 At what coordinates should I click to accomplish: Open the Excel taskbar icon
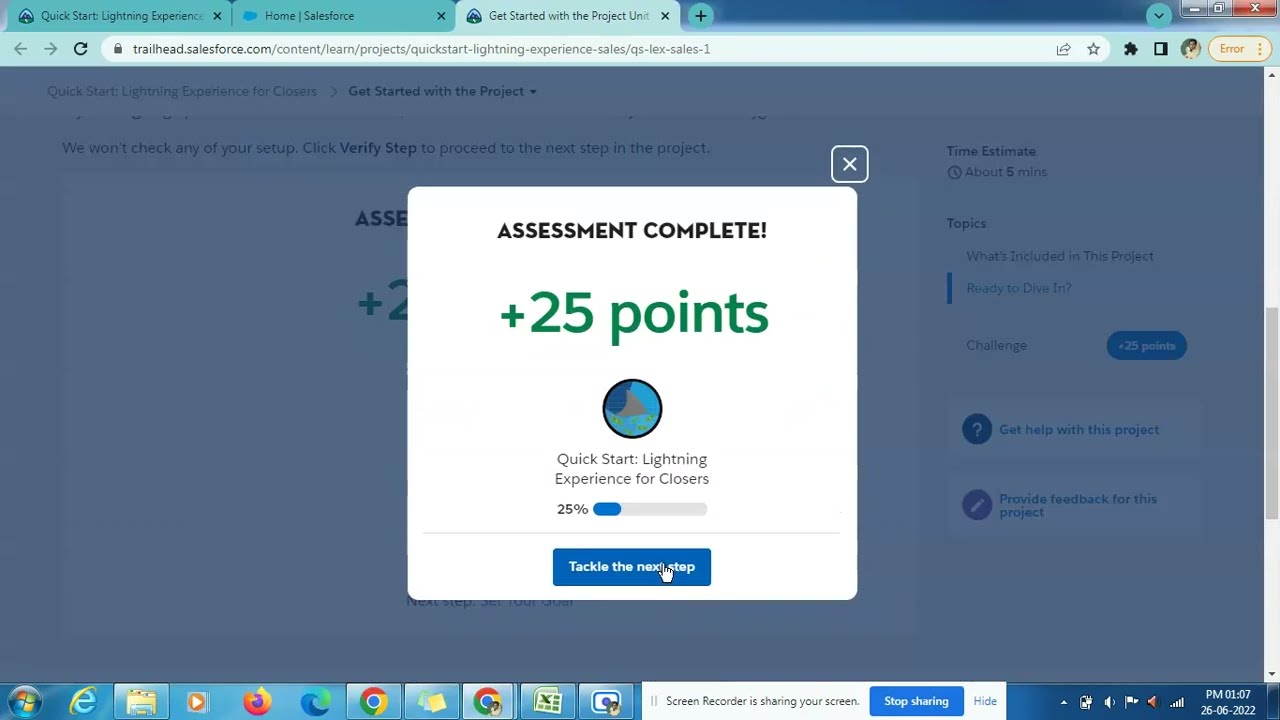pos(548,702)
